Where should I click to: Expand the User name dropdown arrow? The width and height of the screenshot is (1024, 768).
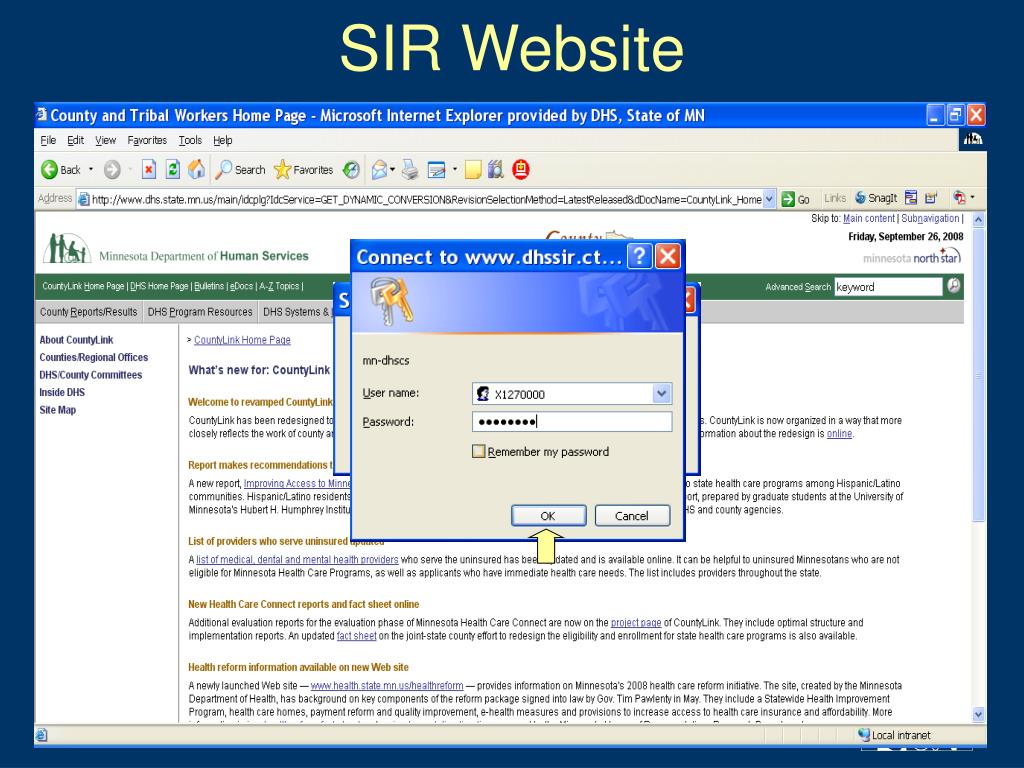[662, 393]
